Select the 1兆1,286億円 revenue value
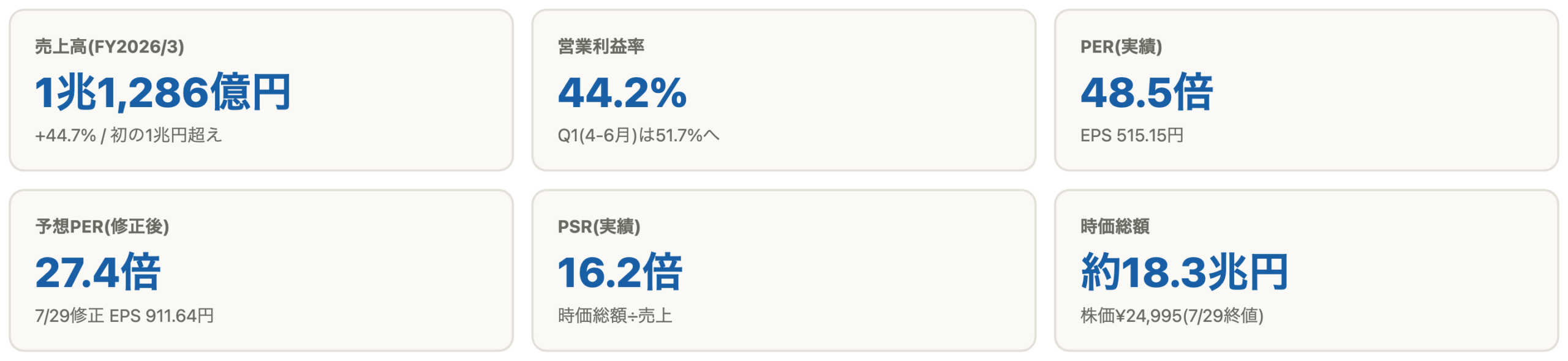Viewport: 1568px width, 361px height. point(163,92)
